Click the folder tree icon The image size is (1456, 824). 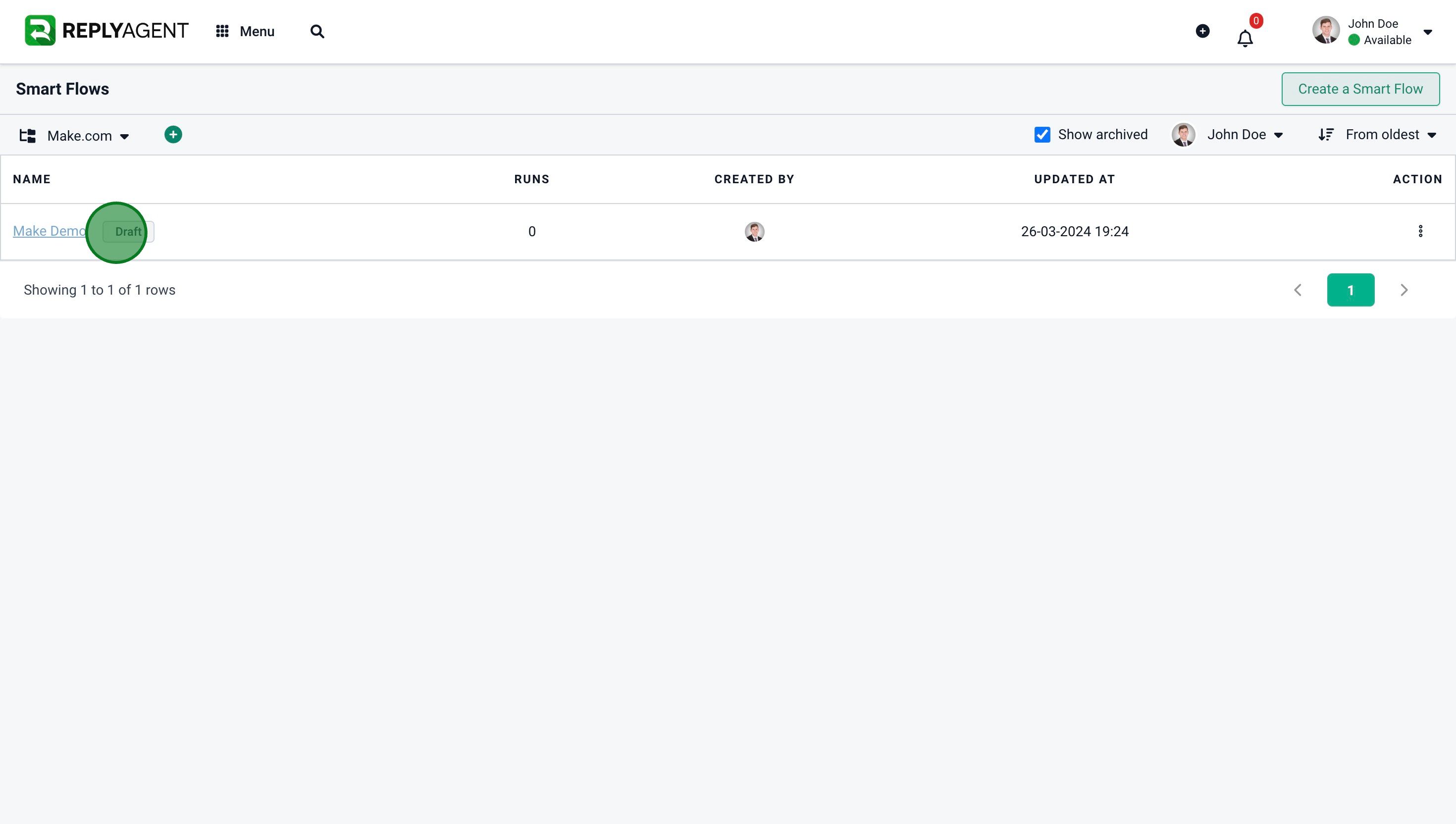coord(28,136)
